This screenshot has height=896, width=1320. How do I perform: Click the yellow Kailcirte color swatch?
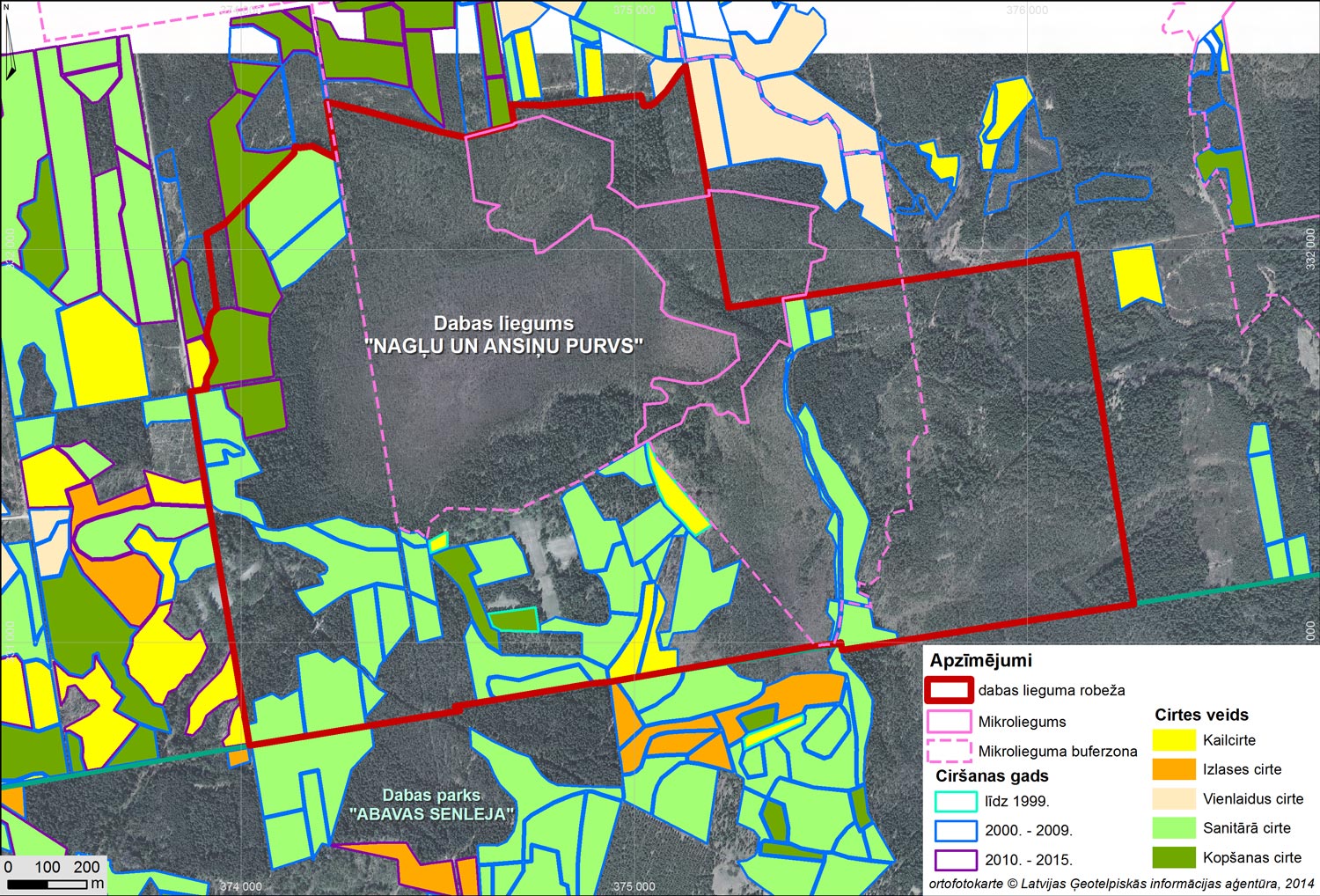click(1174, 740)
